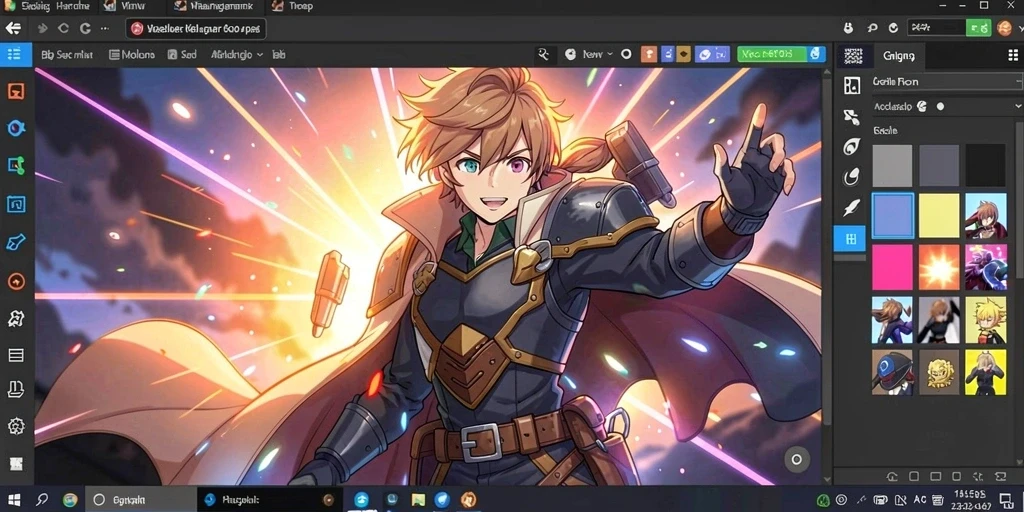Image resolution: width=1024 pixels, height=512 pixels.
Task: Click the layout square icon in right tool strip
Action: [852, 86]
